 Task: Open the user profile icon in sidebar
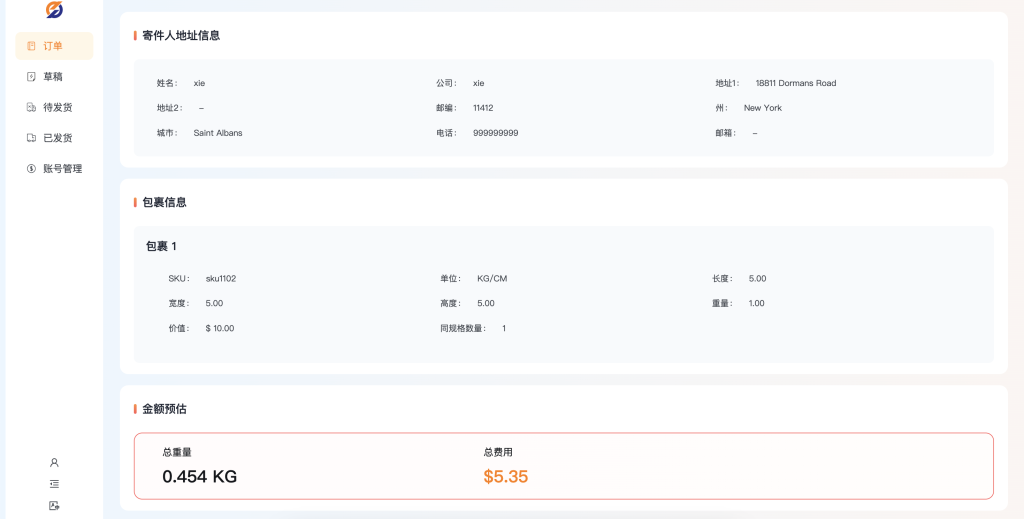point(54,462)
